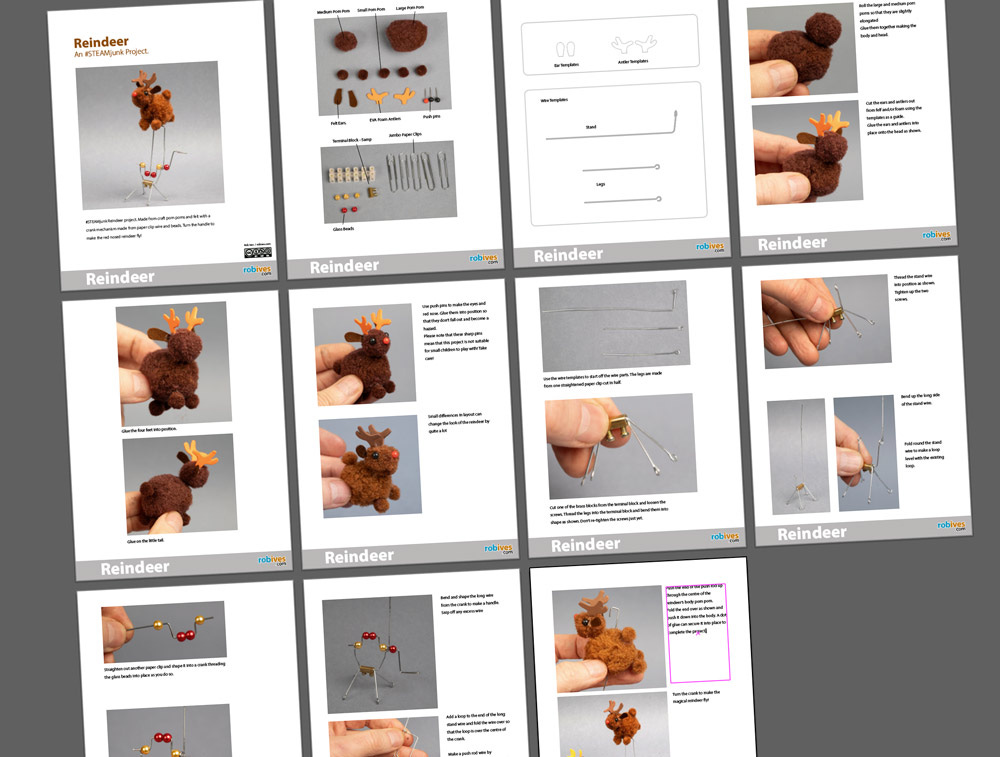Click the Creative Commons license badge on cover
1000x757 pixels.
pos(258,252)
